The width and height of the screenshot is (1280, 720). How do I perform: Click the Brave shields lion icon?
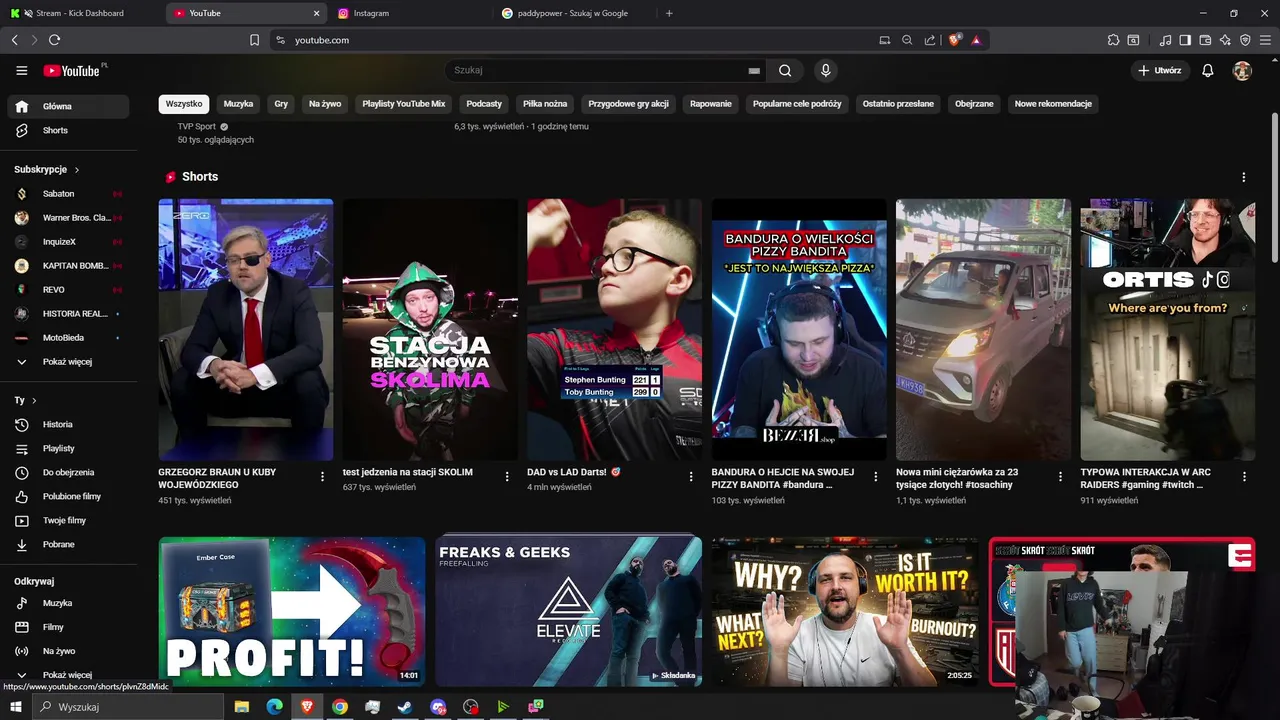point(954,40)
